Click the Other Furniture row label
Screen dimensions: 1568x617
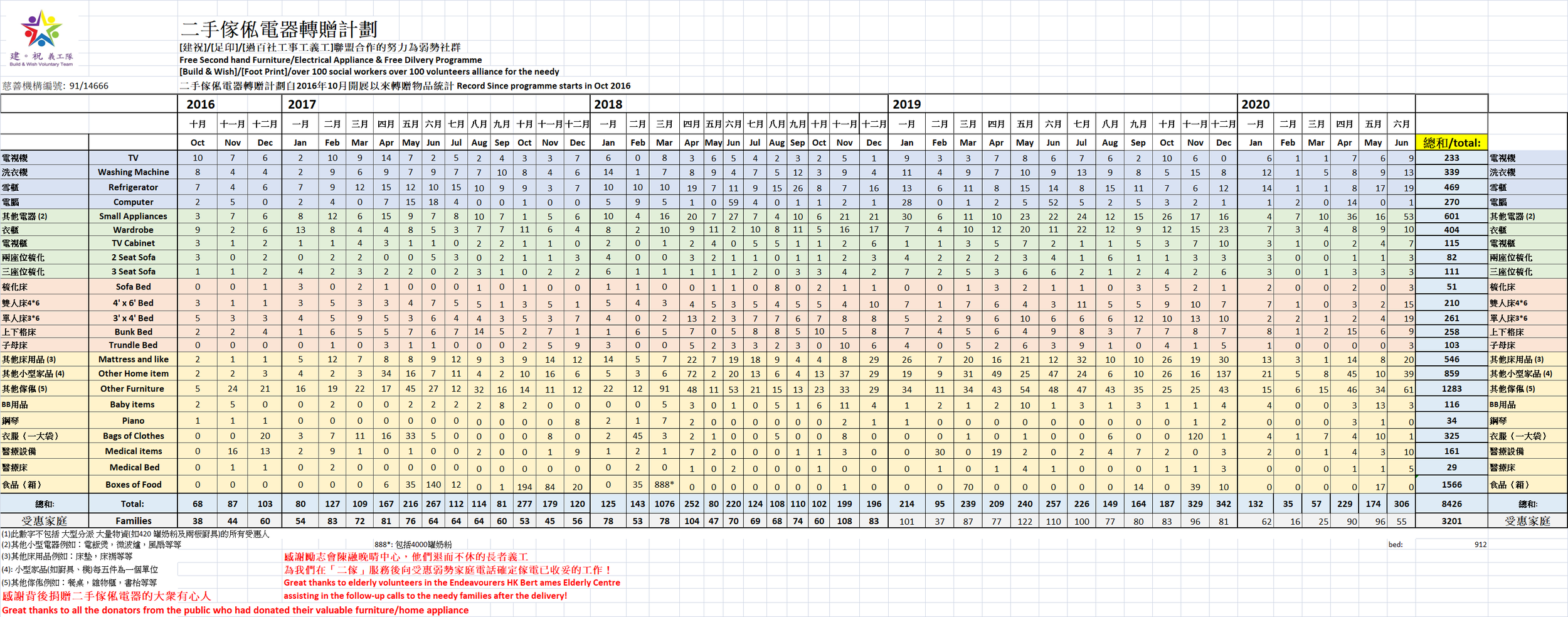[x=133, y=389]
